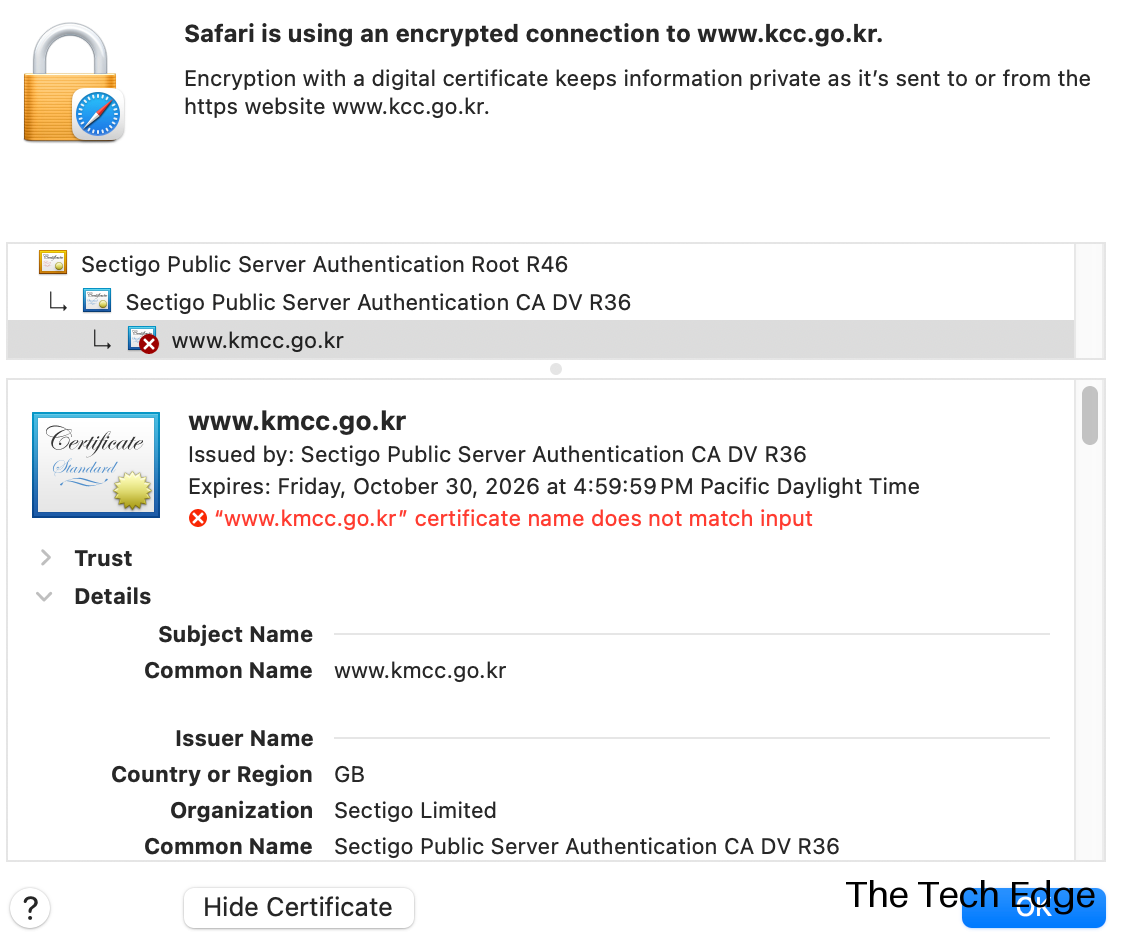1136x946 pixels.
Task: Select Sectigo Public Server Authentication Root R46
Action: [x=324, y=265]
